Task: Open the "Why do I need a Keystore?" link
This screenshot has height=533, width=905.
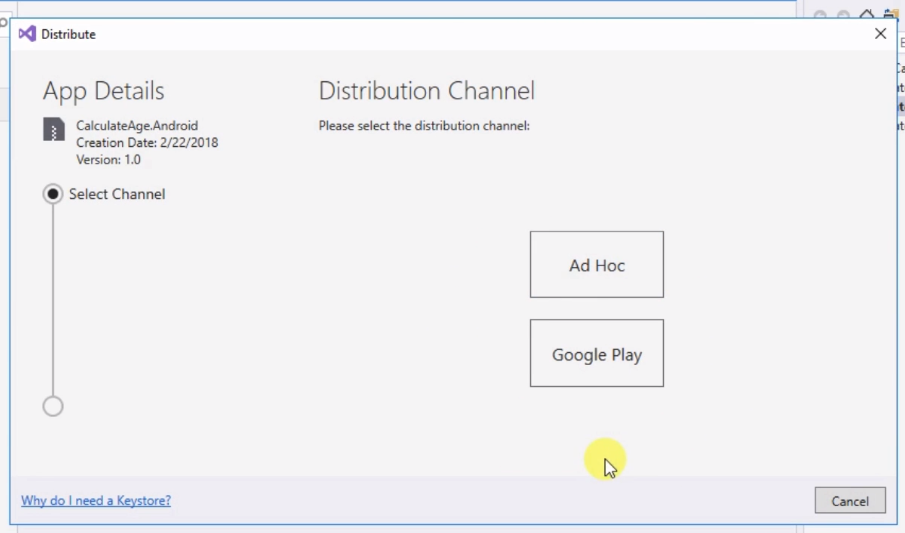Action: pos(96,500)
